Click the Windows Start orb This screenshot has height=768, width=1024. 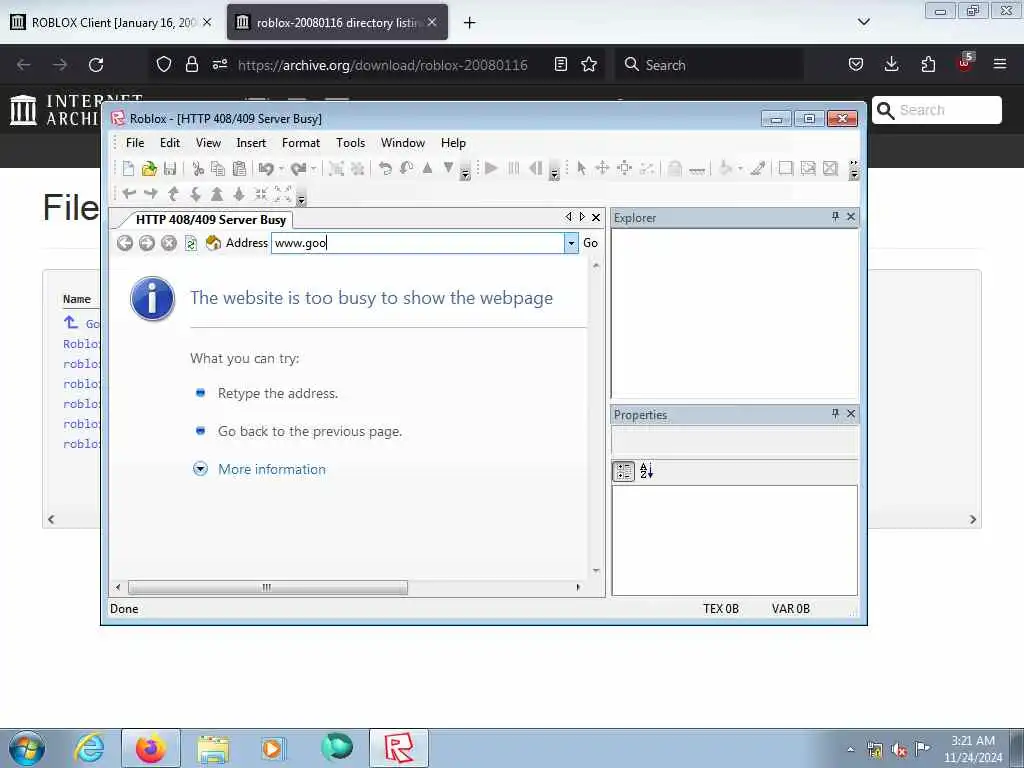pos(27,748)
